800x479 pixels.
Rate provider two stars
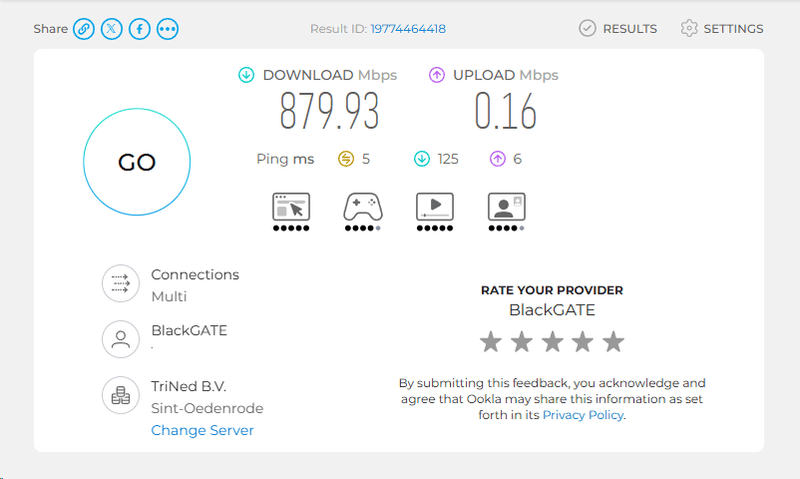(521, 342)
